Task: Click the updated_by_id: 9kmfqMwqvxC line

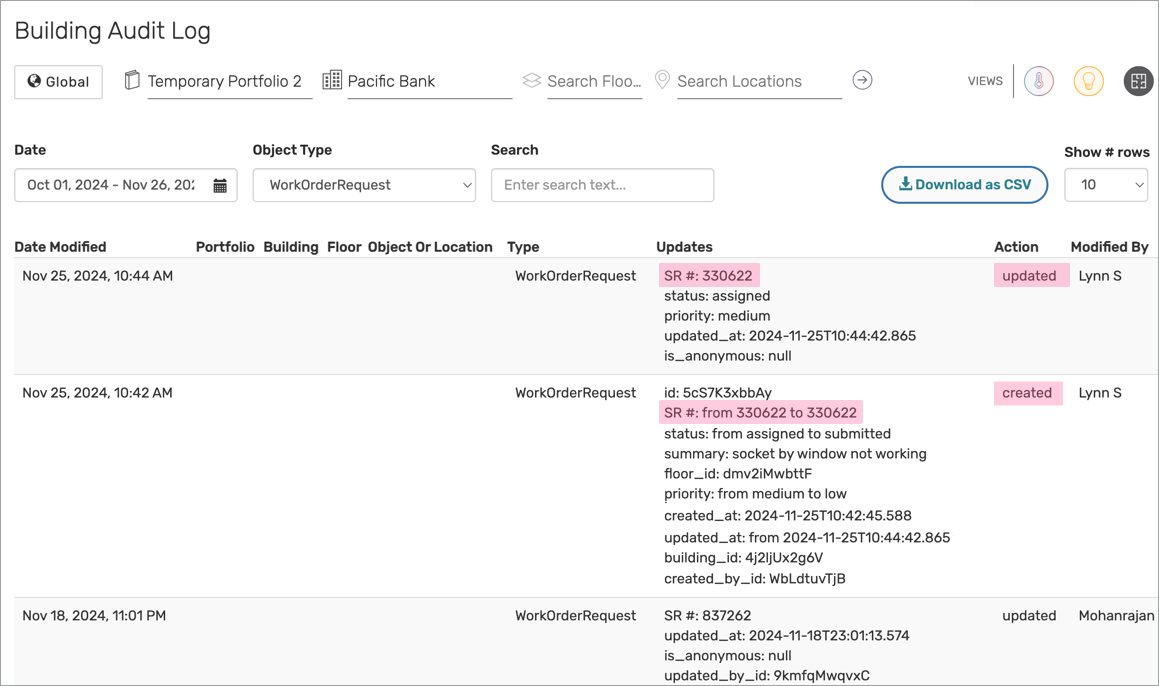Action: tap(767, 675)
